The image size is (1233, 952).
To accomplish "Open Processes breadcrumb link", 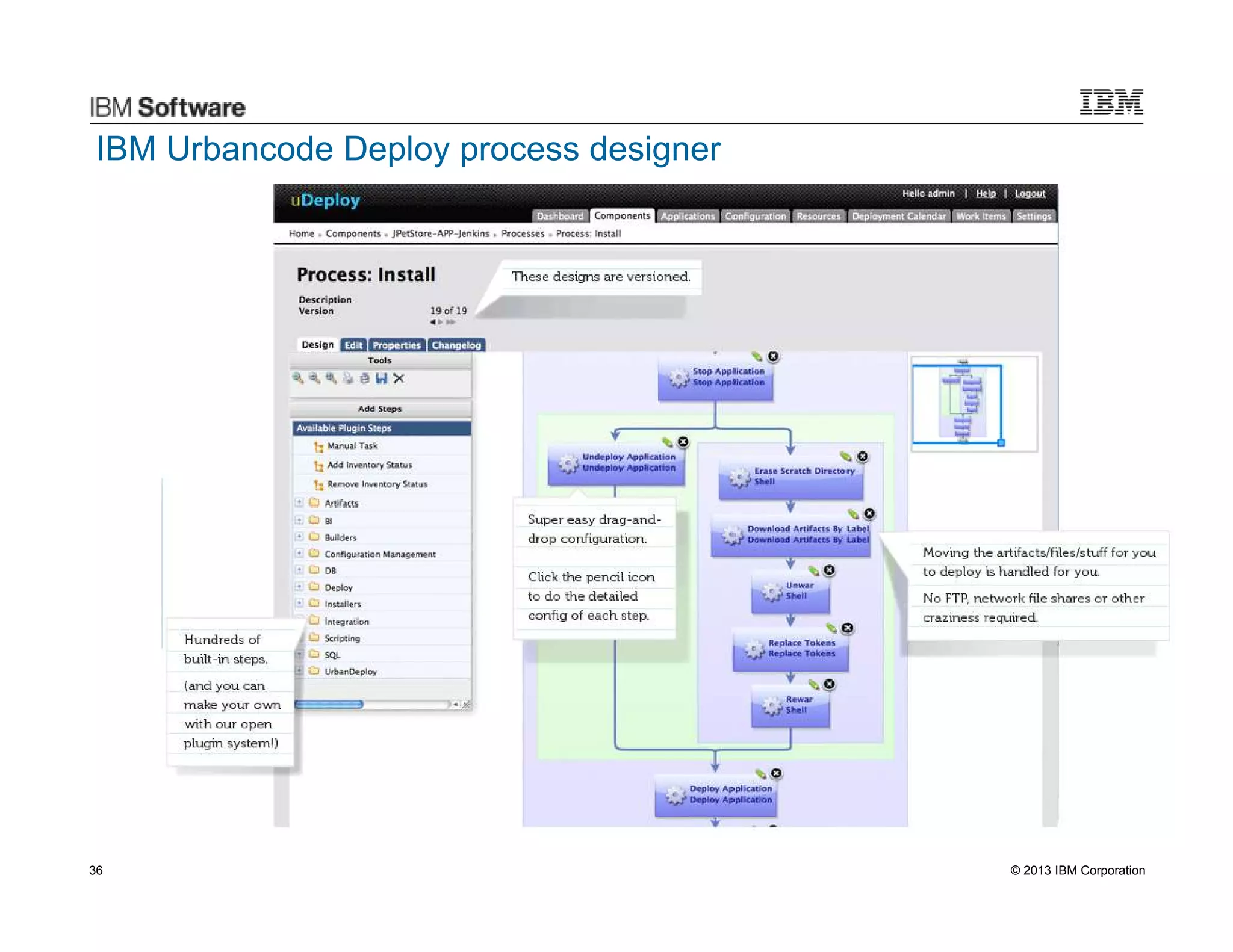I will 523,233.
